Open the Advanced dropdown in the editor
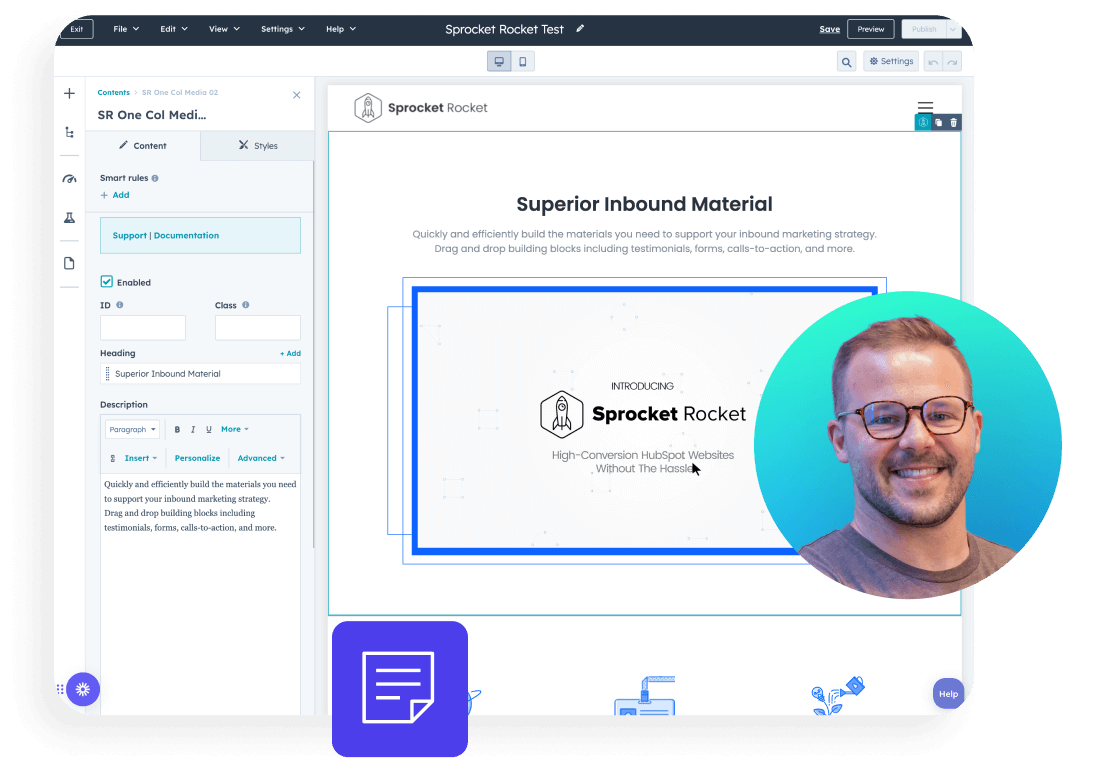This screenshot has width=1094, height=769. coord(258,458)
